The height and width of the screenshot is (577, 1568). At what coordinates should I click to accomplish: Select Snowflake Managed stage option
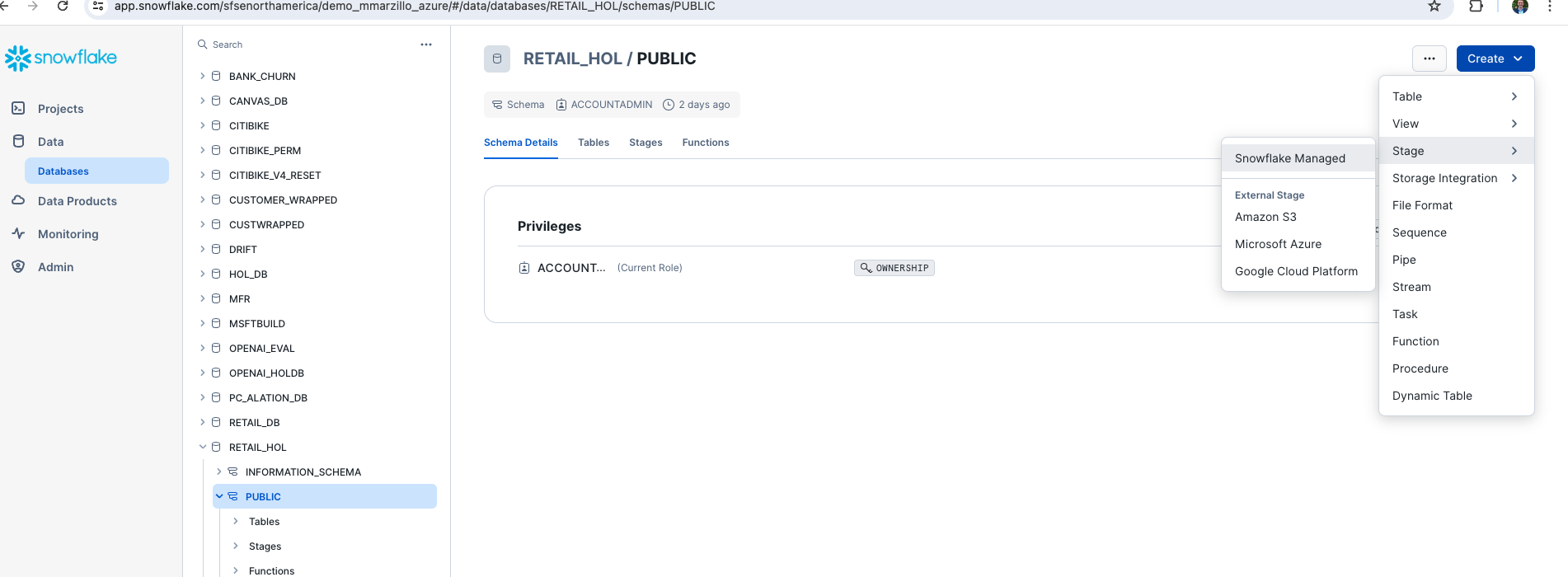[1289, 158]
